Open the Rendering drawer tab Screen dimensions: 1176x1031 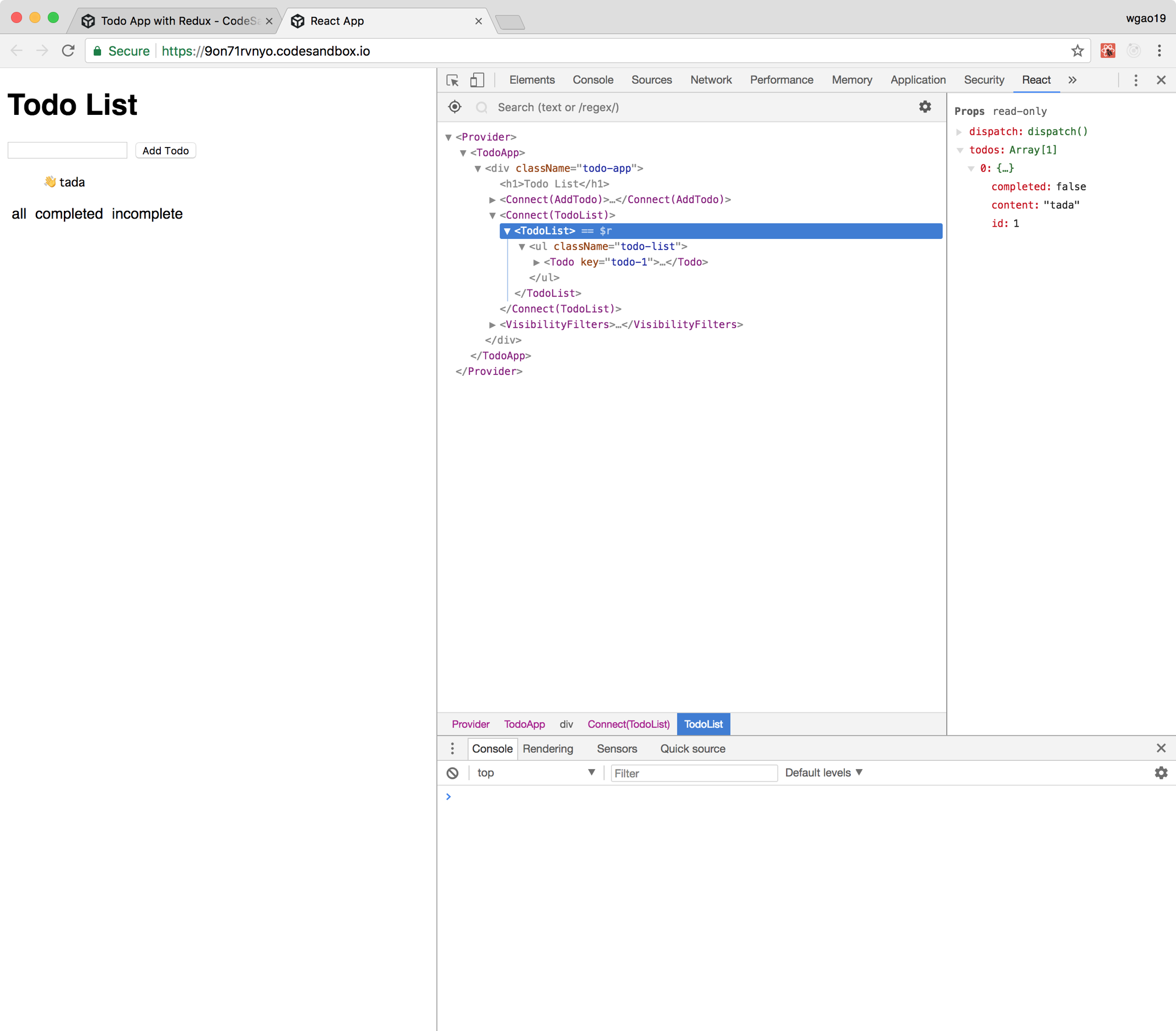click(548, 749)
